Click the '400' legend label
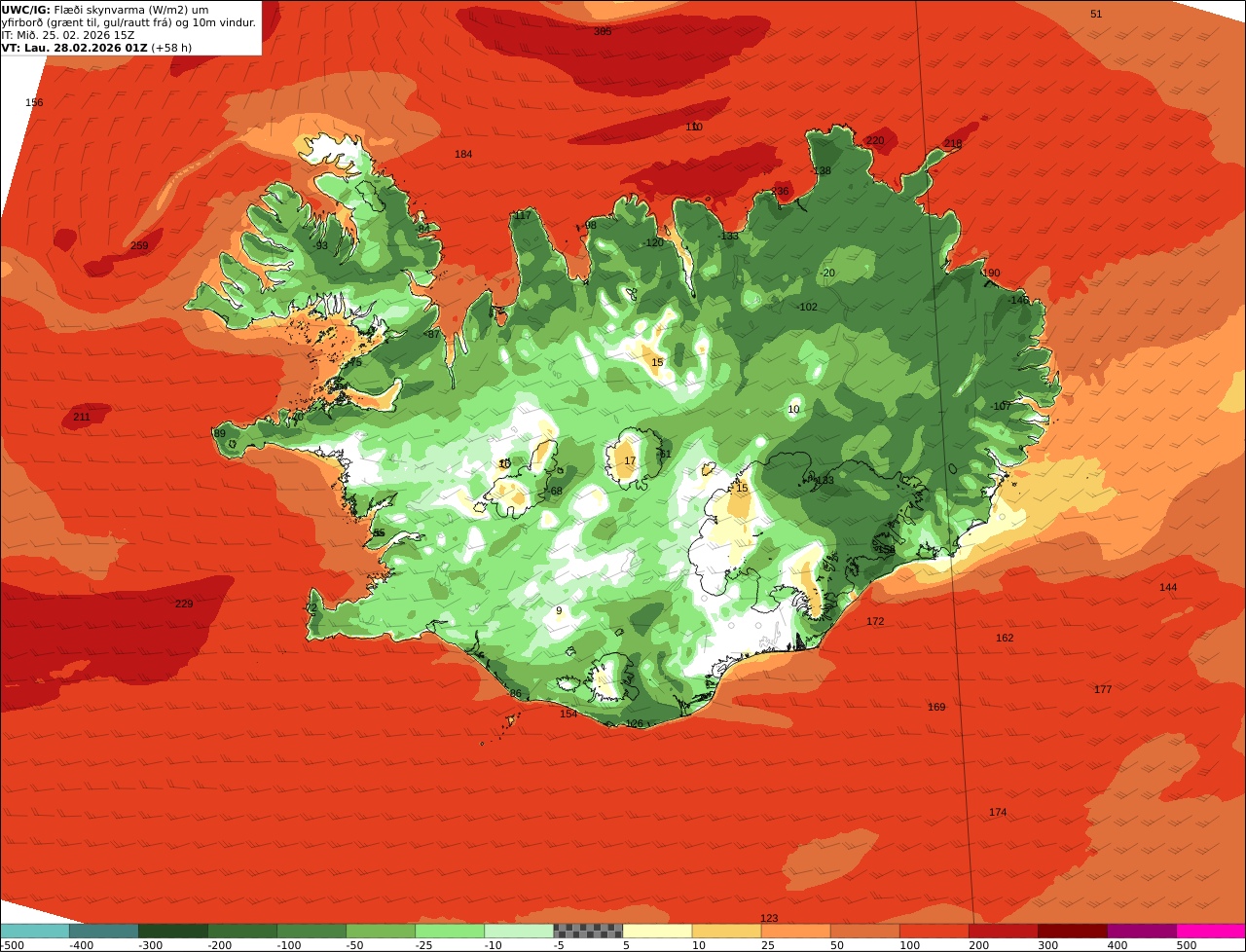Screen dimensions: 1246x952 [1117, 945]
